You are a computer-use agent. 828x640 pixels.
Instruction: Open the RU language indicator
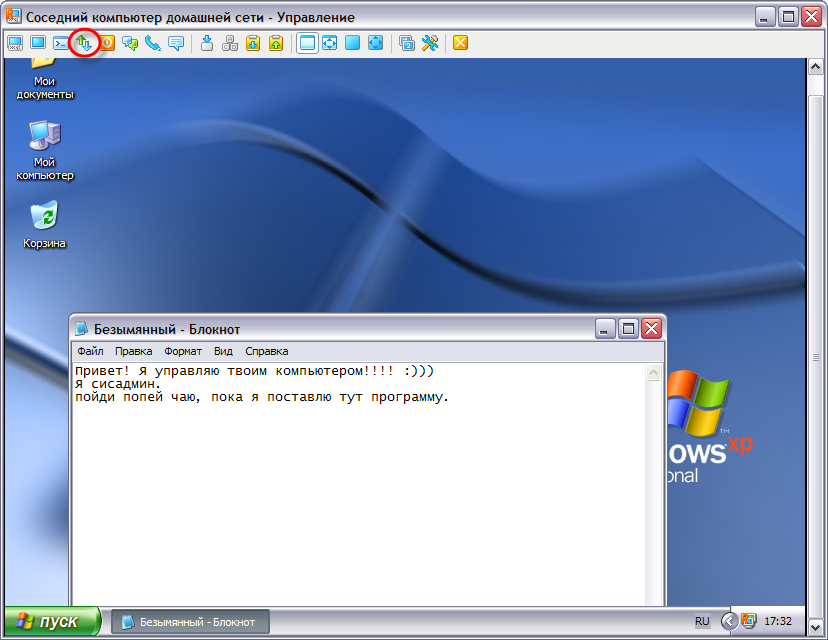click(x=702, y=622)
